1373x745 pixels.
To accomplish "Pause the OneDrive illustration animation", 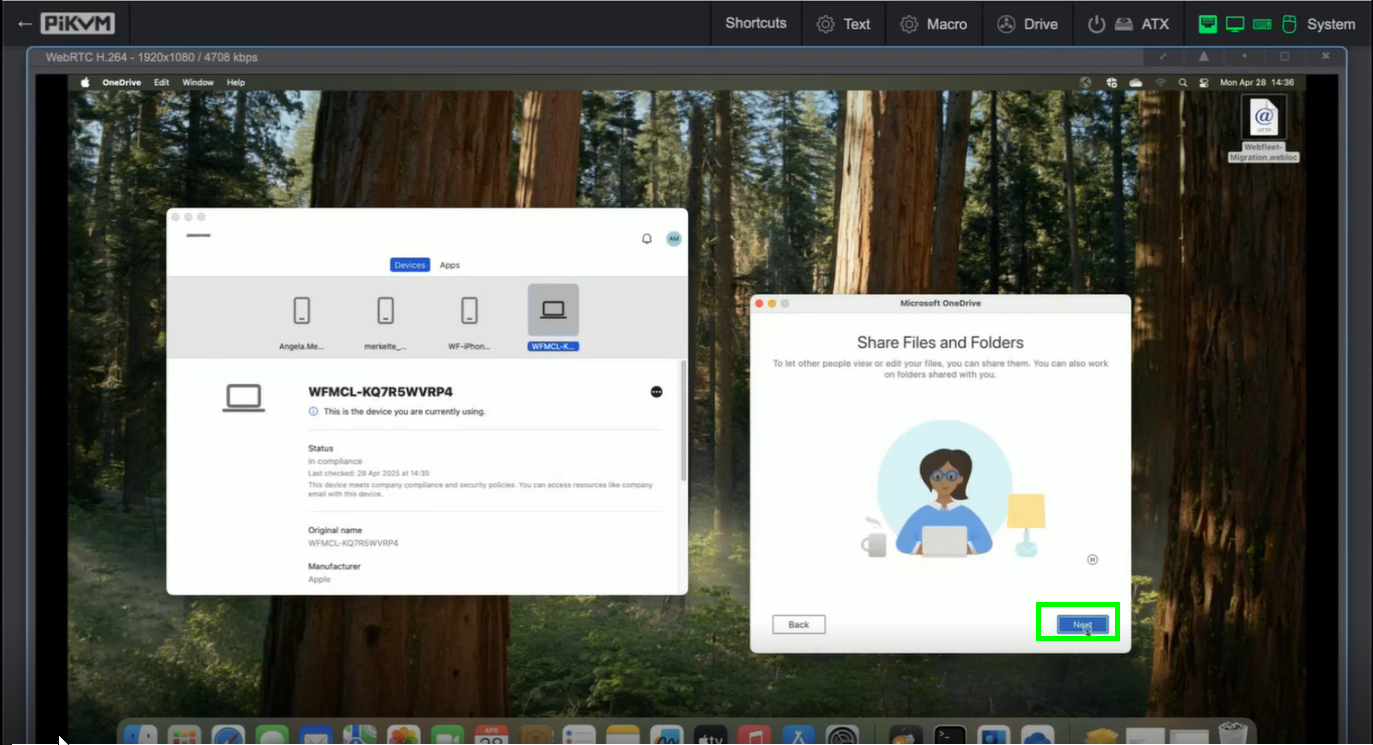I will (1092, 560).
